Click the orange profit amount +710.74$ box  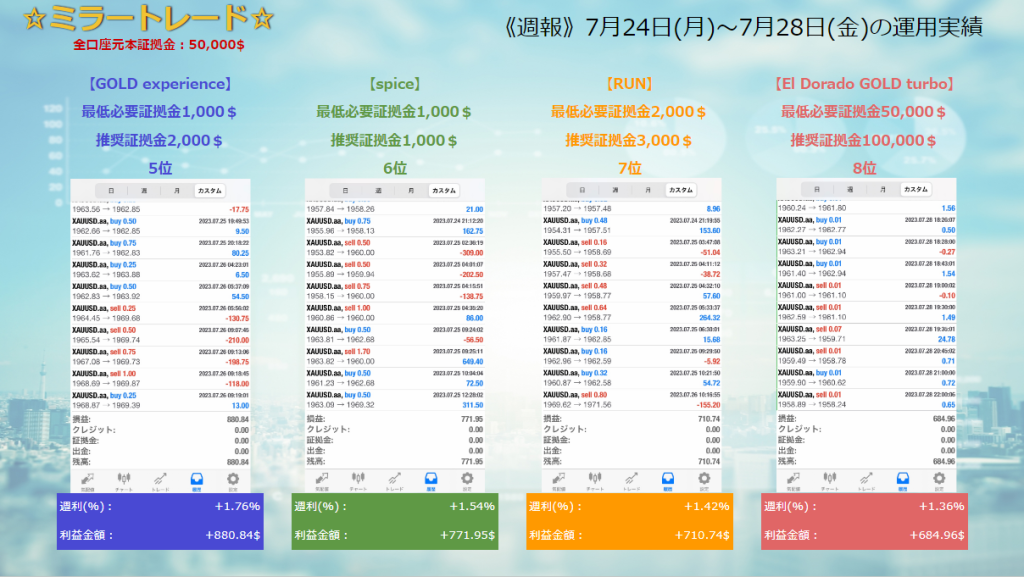click(628, 536)
